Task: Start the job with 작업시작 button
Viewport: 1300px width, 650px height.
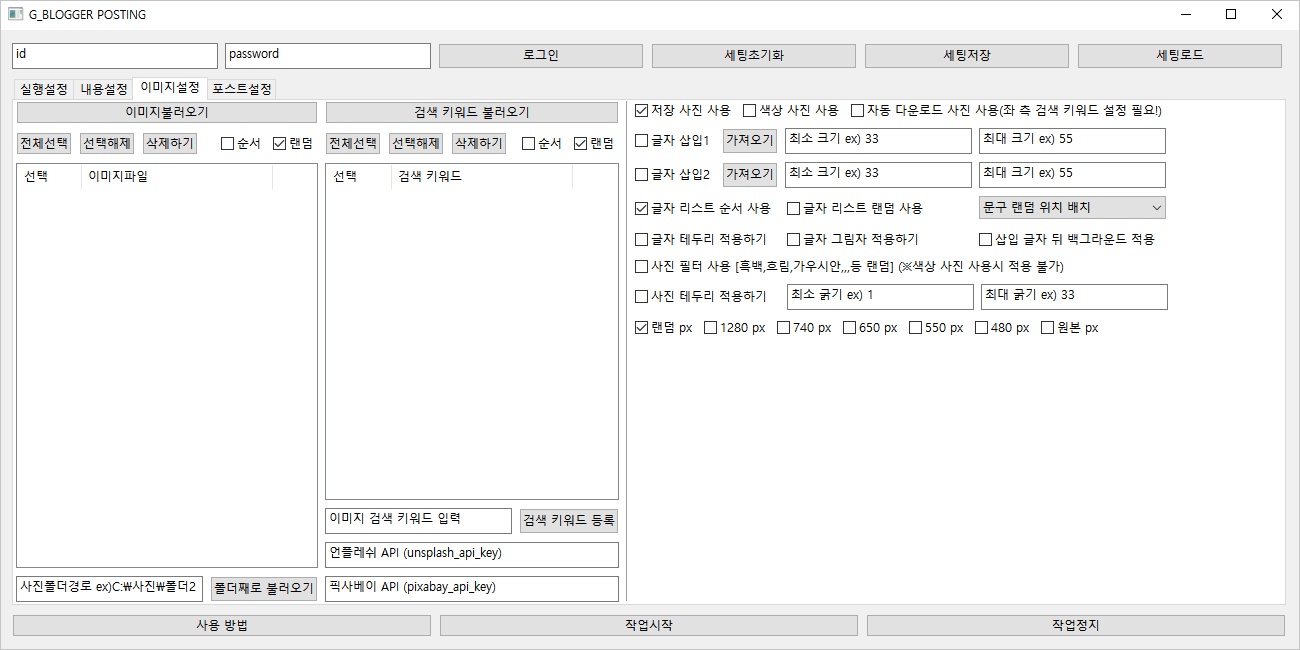Action: click(x=648, y=625)
